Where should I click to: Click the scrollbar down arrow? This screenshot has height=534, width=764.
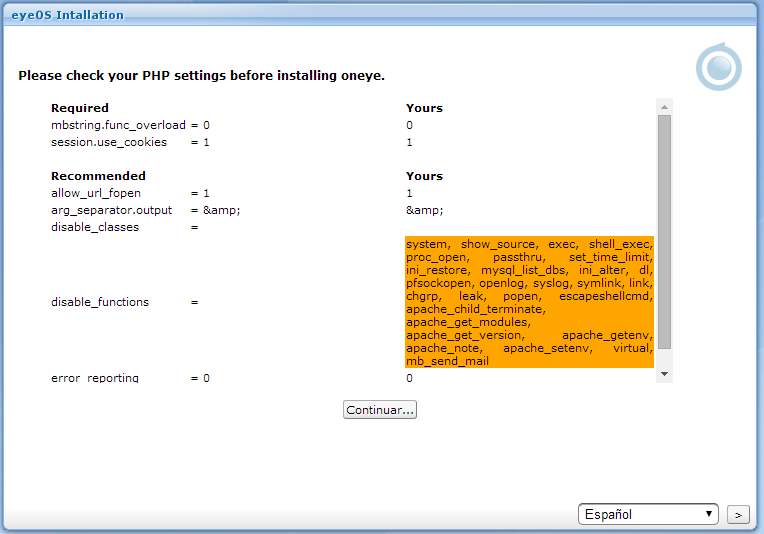pyautogui.click(x=664, y=374)
